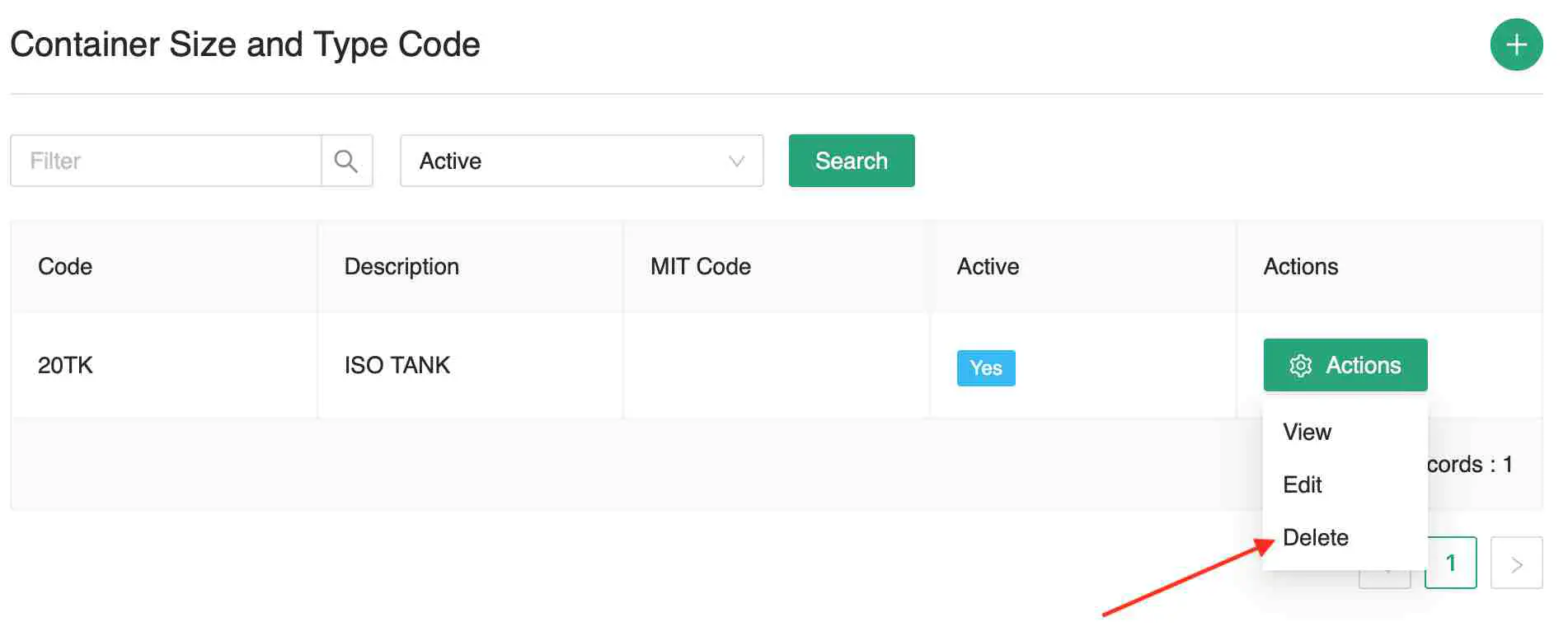Click the blue Yes active badge
Screen dimensions: 1568x636
pyautogui.click(x=986, y=368)
